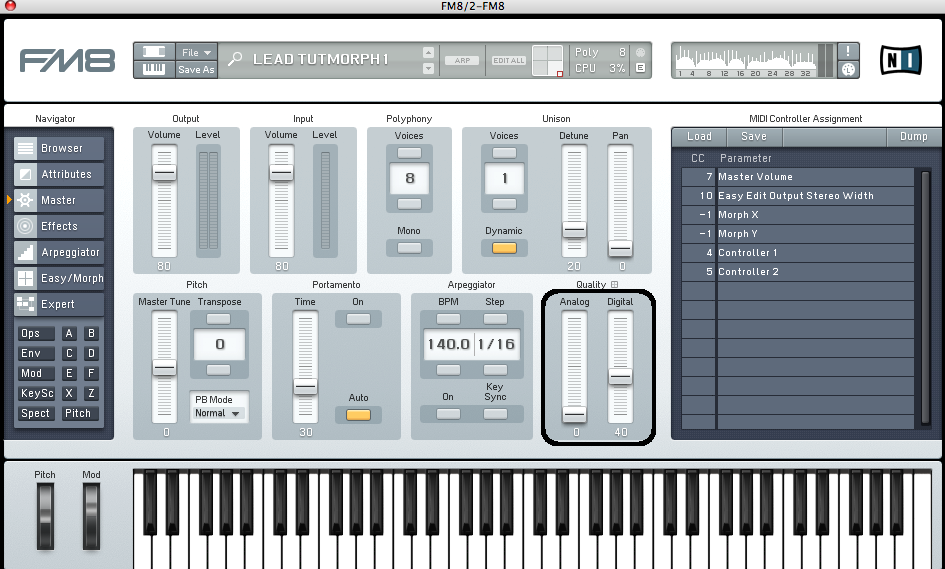Increase Arpeggiator BPM with the upper button

pos(448,318)
